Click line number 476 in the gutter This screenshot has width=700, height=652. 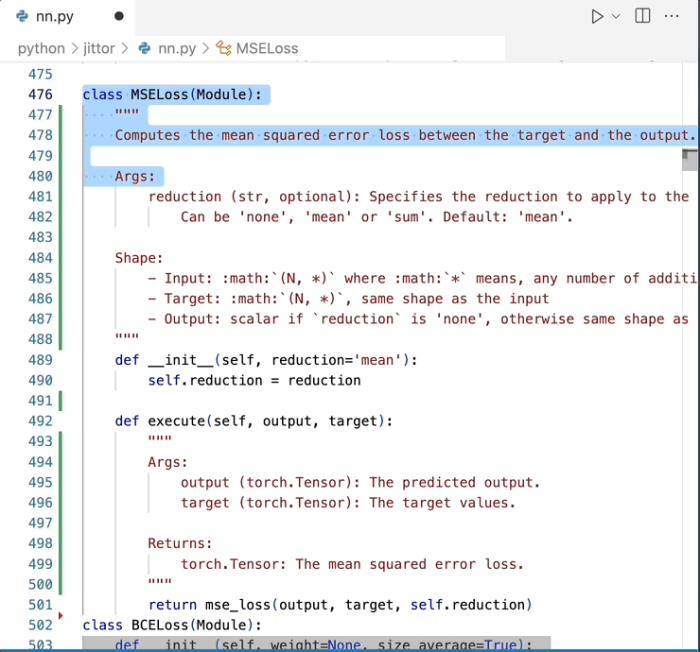click(40, 95)
